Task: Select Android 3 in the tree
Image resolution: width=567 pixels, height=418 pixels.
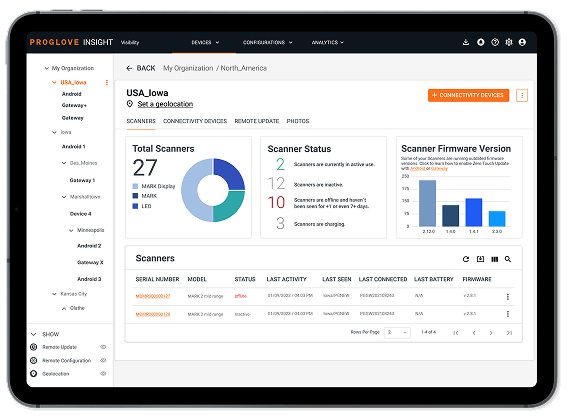Action: (x=89, y=279)
